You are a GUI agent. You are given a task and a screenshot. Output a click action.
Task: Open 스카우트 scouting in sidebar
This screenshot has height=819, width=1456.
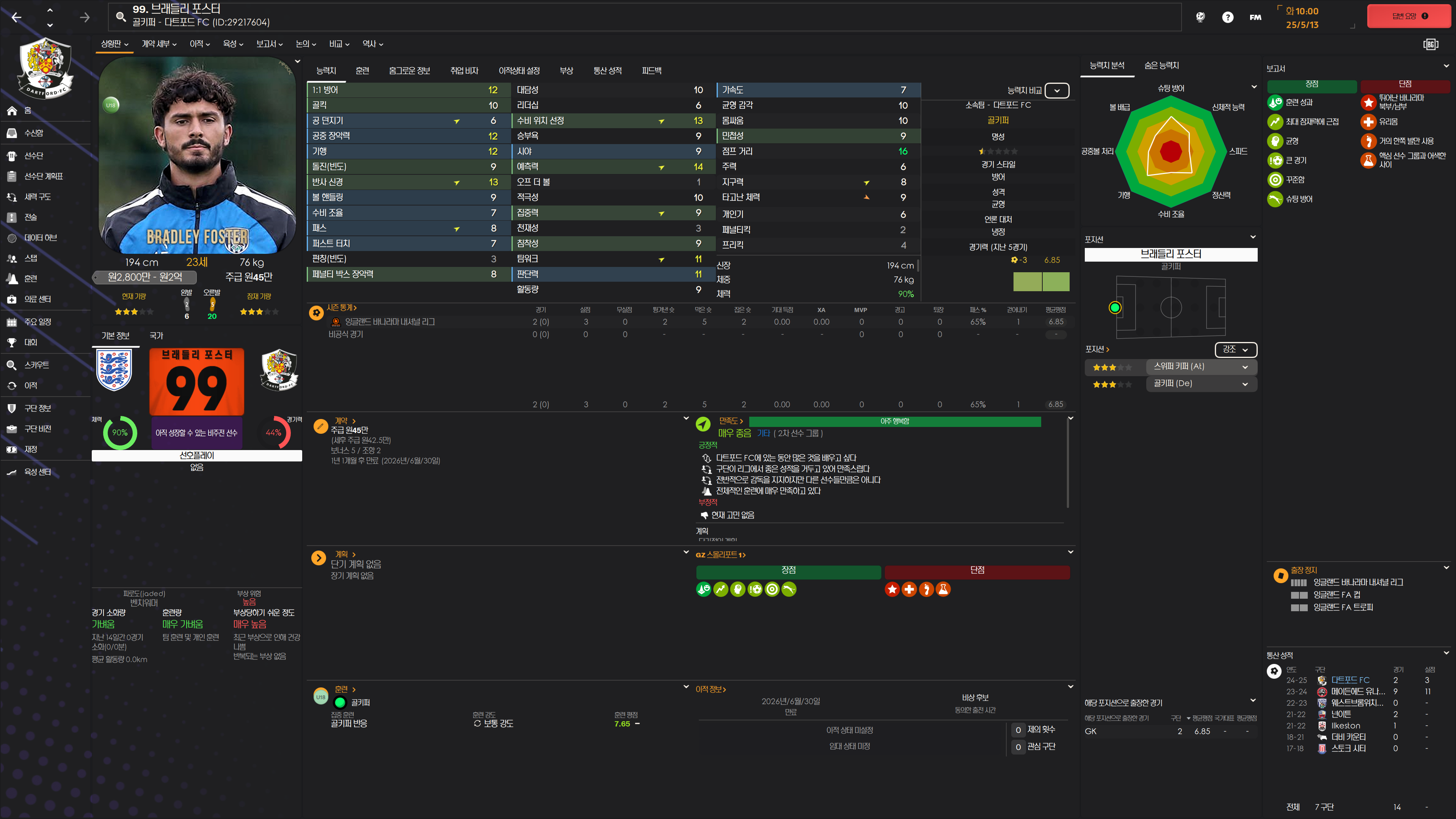pos(36,365)
